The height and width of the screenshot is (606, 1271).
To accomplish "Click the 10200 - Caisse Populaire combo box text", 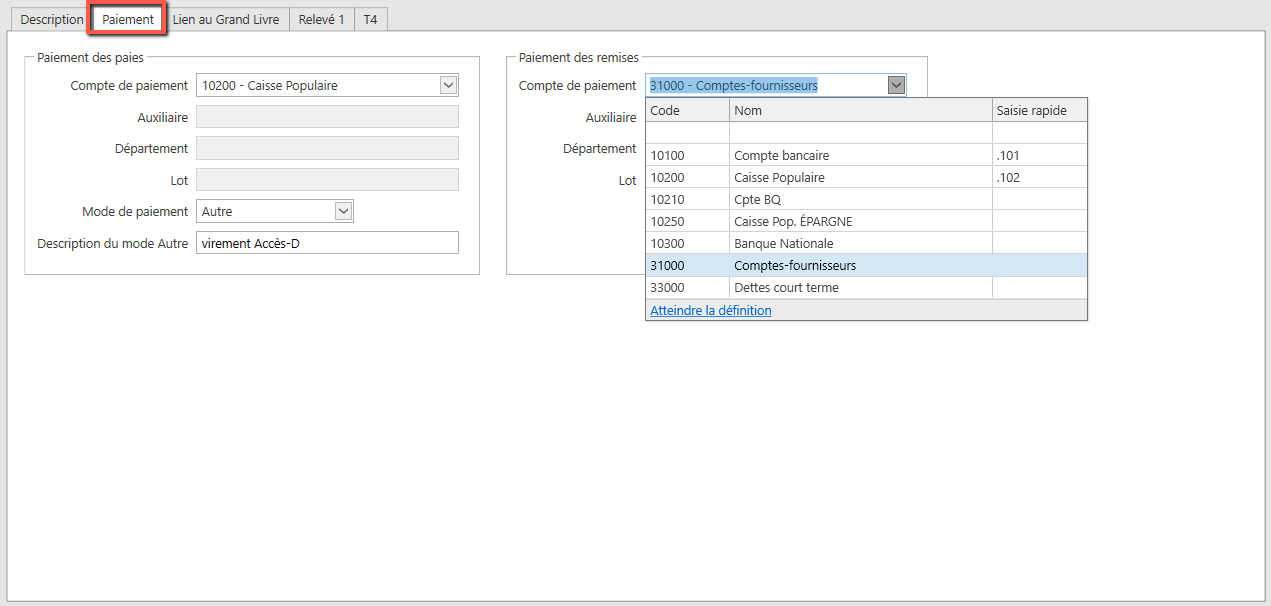I will [x=270, y=86].
